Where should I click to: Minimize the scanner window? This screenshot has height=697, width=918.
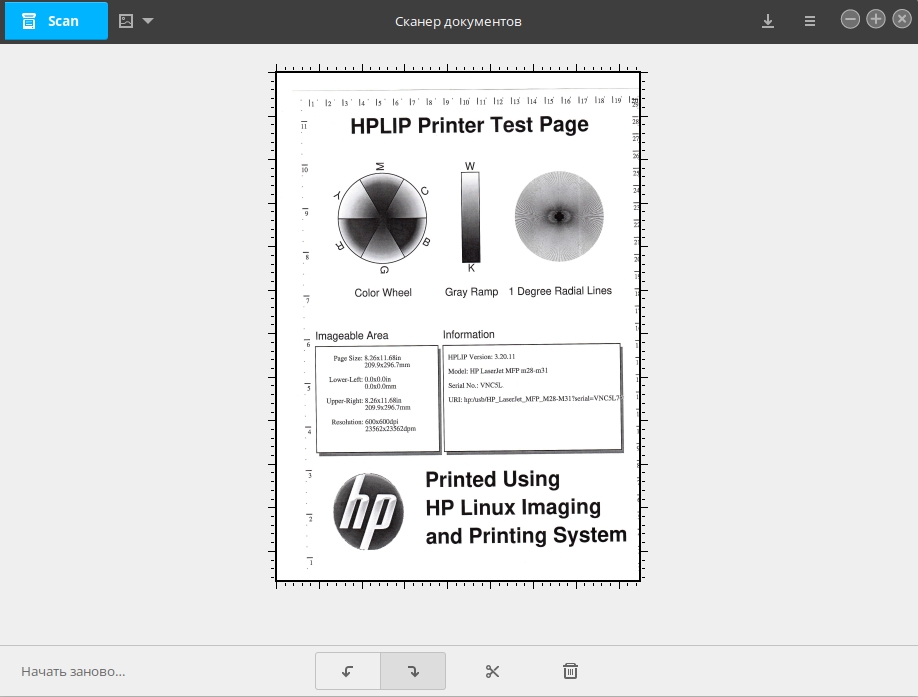point(850,20)
